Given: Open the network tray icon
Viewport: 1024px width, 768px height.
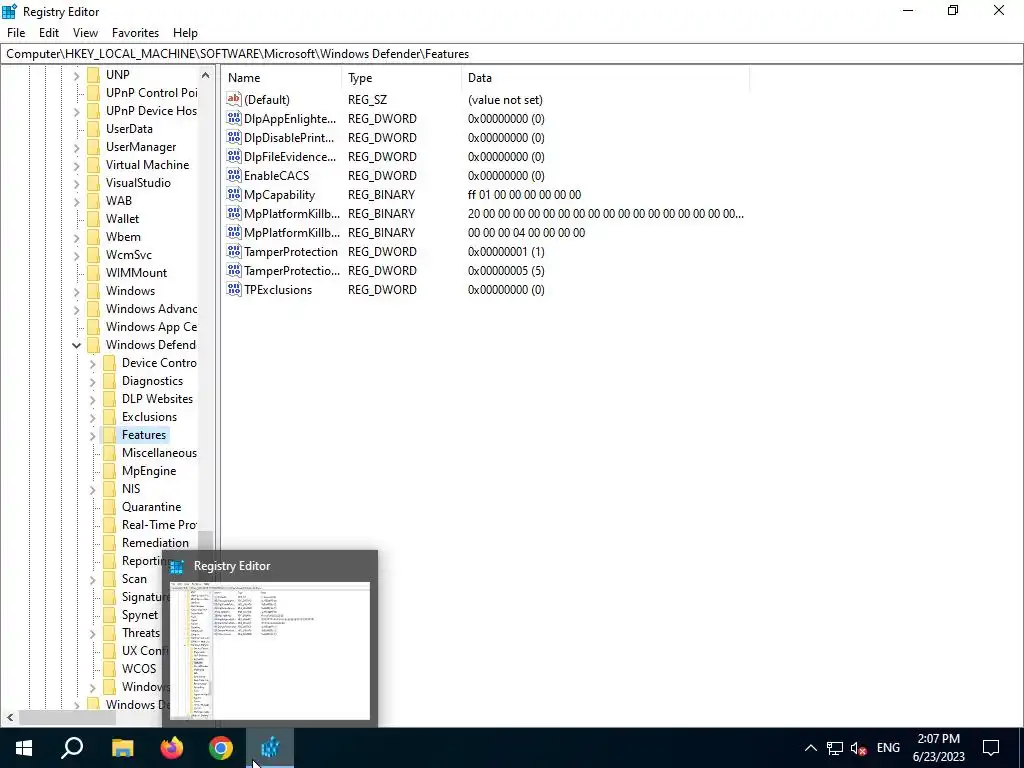Looking at the screenshot, I should pos(835,748).
